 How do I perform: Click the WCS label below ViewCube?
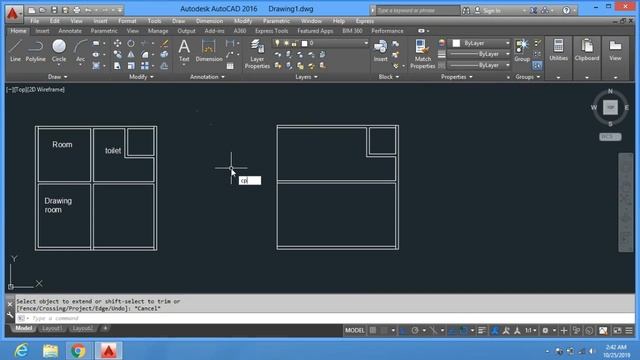click(x=610, y=137)
